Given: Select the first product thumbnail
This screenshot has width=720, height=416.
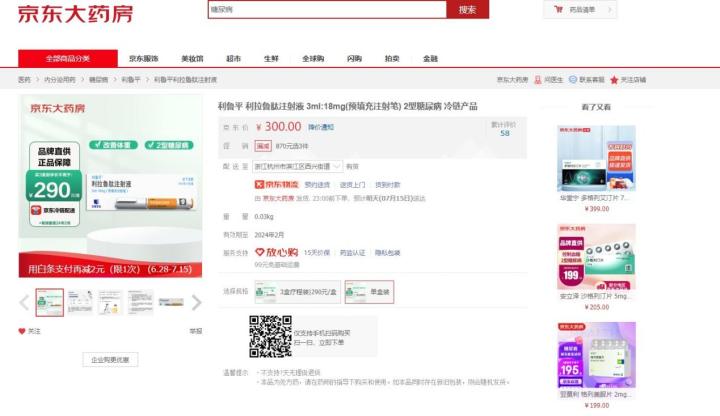Looking at the screenshot, I should (50, 302).
